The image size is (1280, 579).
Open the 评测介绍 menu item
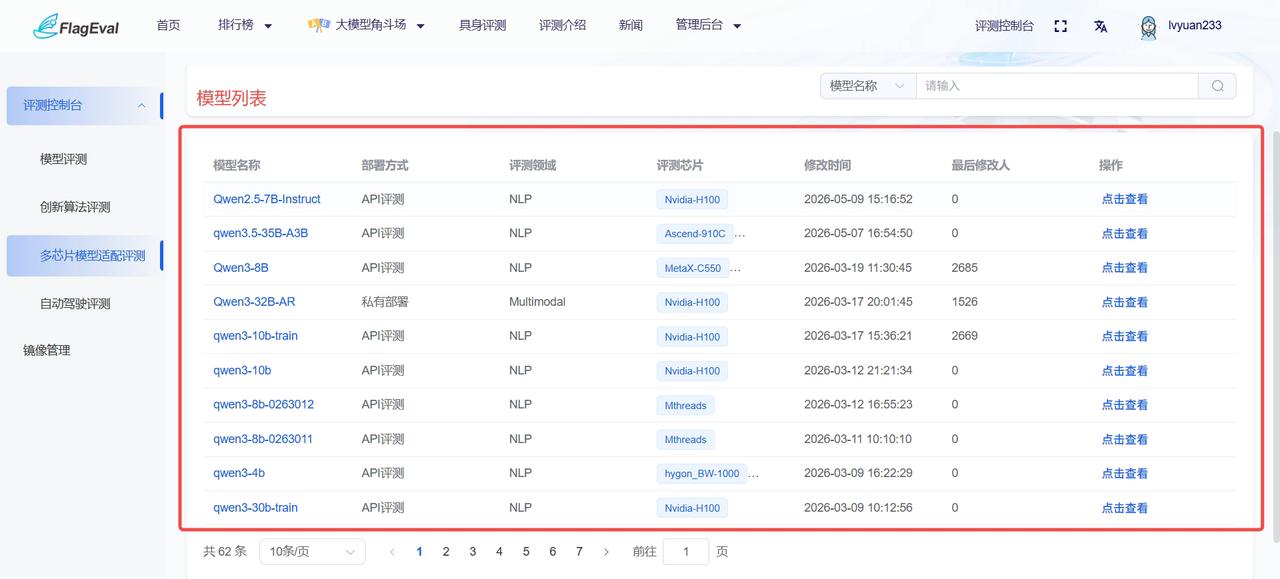[x=562, y=26]
